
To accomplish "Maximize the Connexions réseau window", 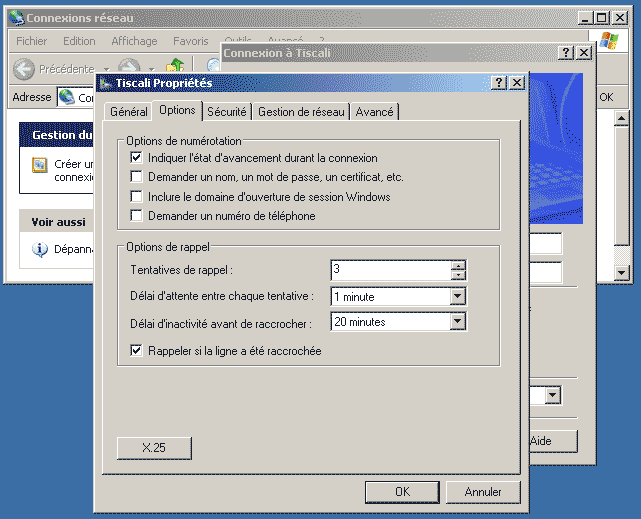I will 602,18.
